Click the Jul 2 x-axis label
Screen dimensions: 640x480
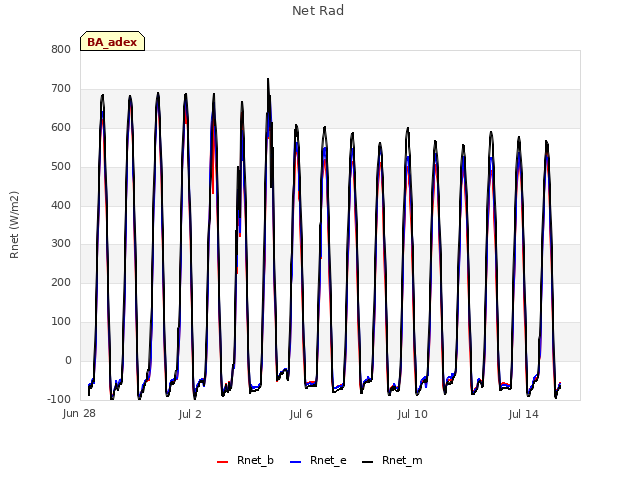point(190,414)
